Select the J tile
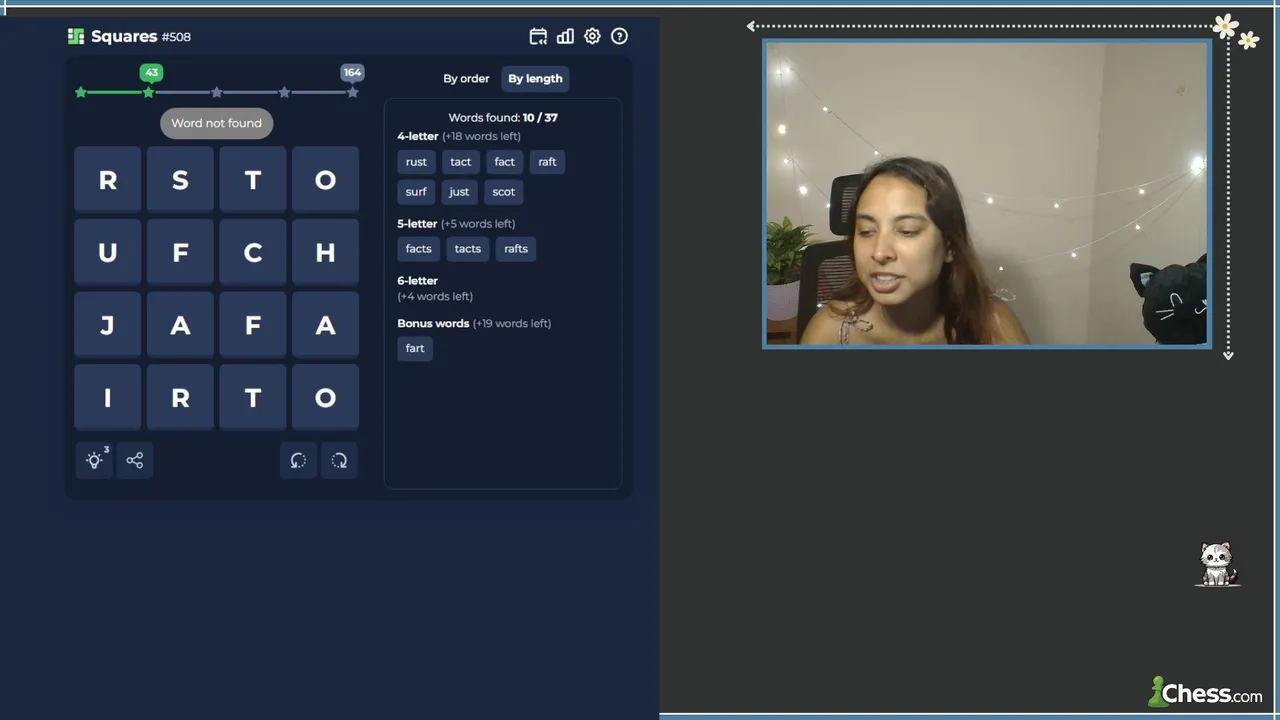Screen dimensions: 1280x720 [107, 325]
